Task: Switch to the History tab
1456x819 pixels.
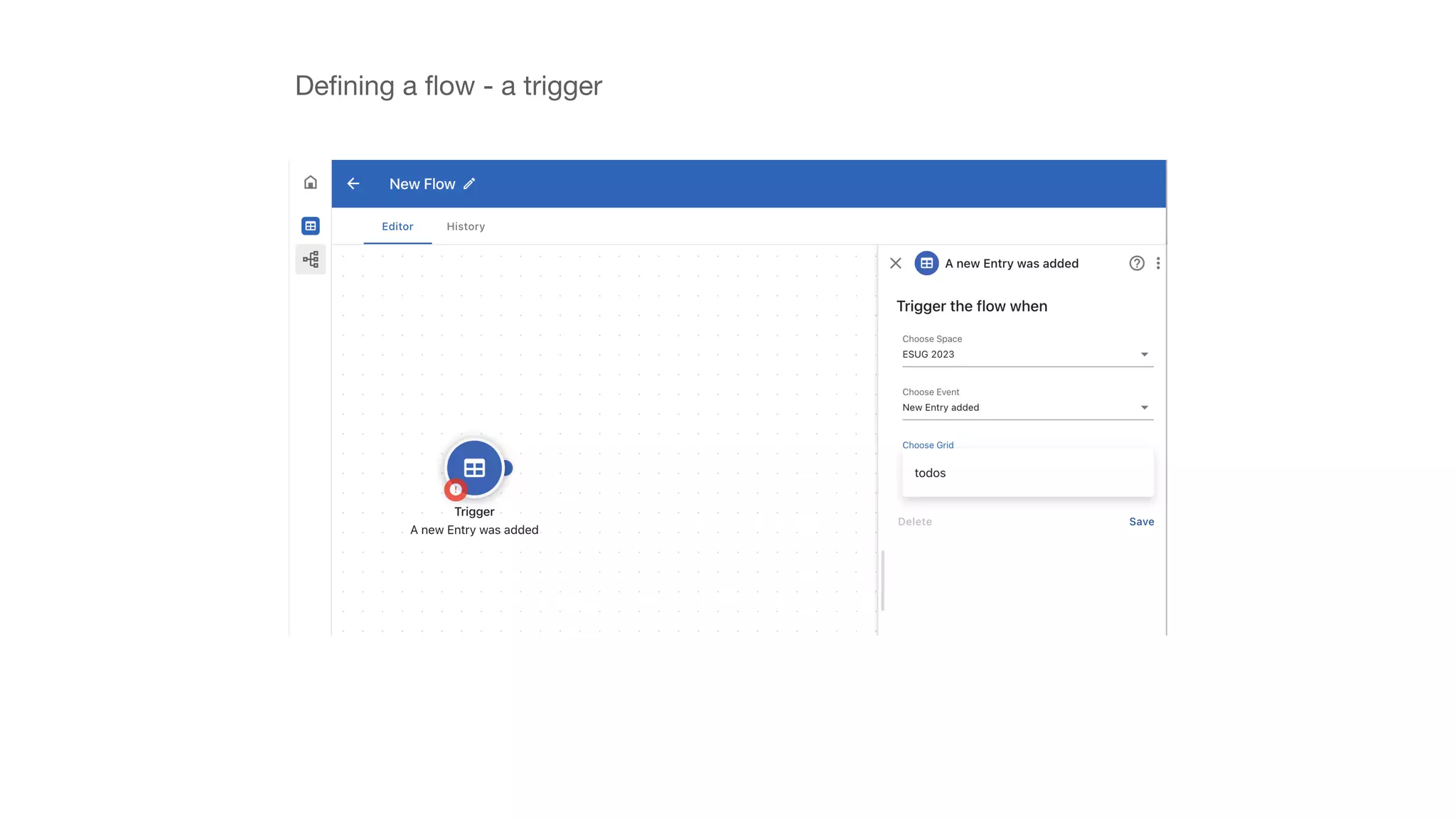Action: [x=466, y=227]
